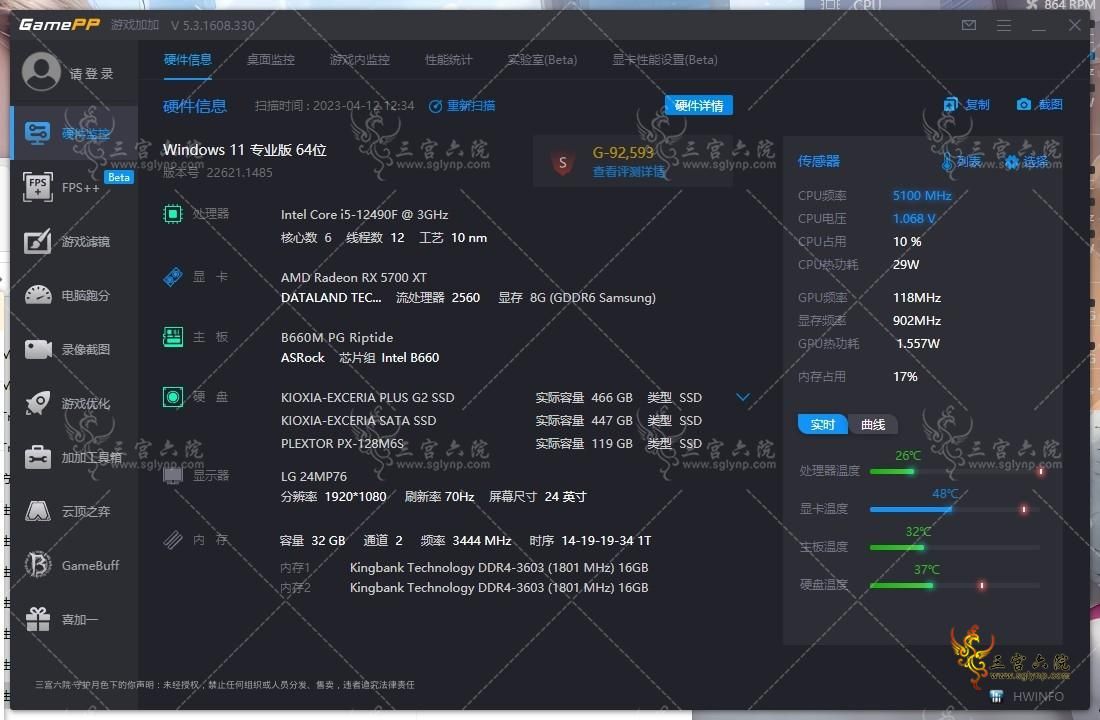This screenshot has height=720, width=1100.
Task: Open 查看评测详情 link
Action: [629, 172]
